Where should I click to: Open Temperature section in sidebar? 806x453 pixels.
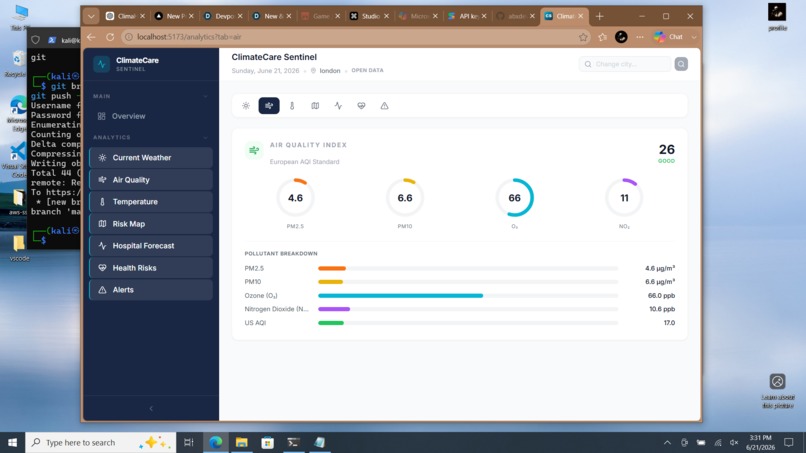point(151,202)
